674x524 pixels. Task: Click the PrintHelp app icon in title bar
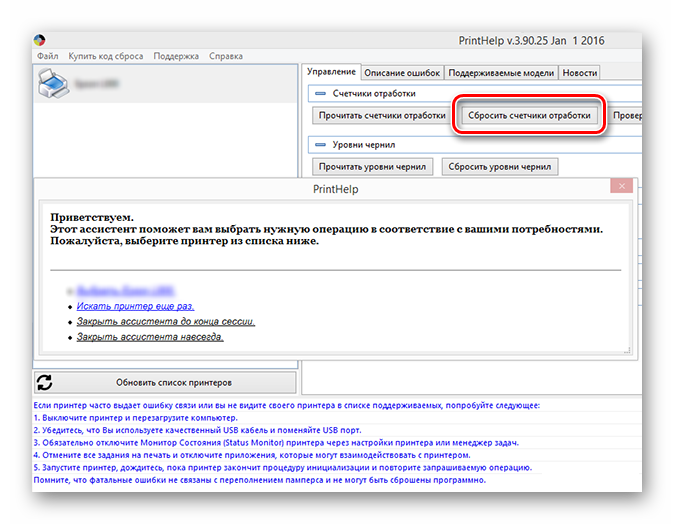[39, 40]
